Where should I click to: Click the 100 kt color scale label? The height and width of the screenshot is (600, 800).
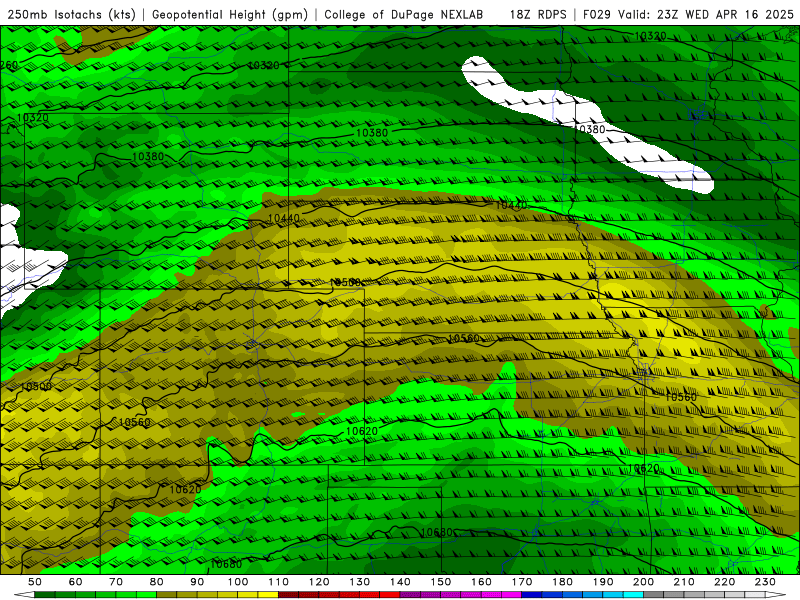(x=238, y=582)
